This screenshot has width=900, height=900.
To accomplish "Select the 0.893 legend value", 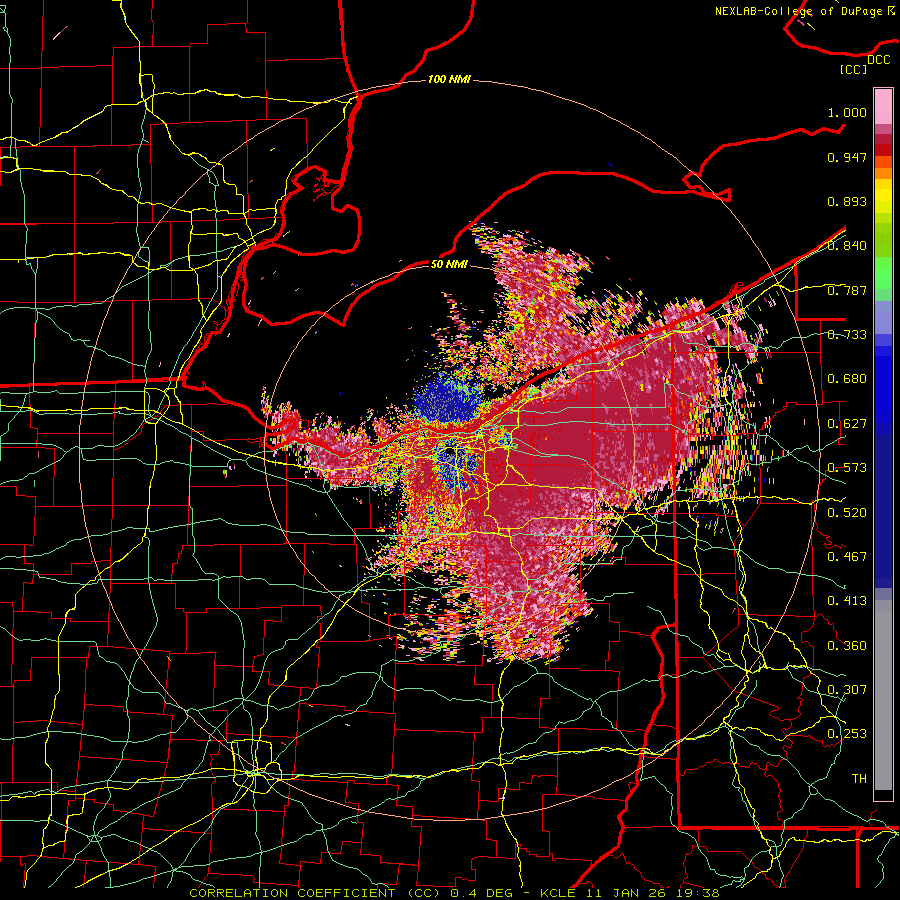I will pos(847,201).
